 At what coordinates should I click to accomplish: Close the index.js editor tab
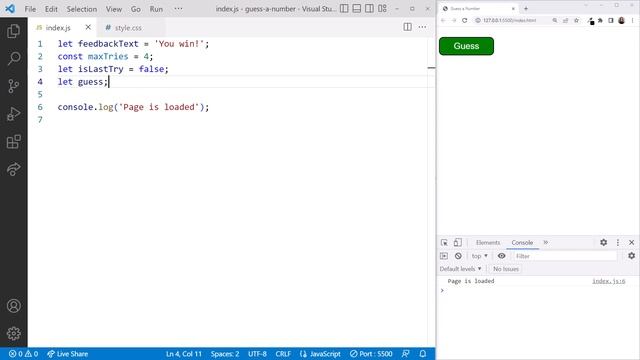tap(88, 27)
